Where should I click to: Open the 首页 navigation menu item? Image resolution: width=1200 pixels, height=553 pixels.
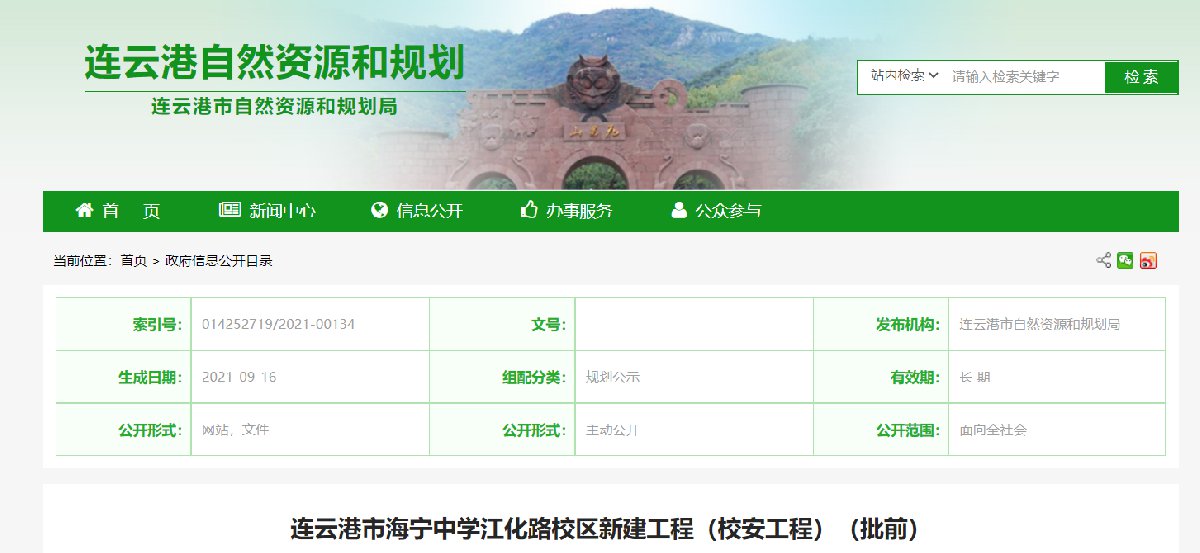tap(118, 211)
